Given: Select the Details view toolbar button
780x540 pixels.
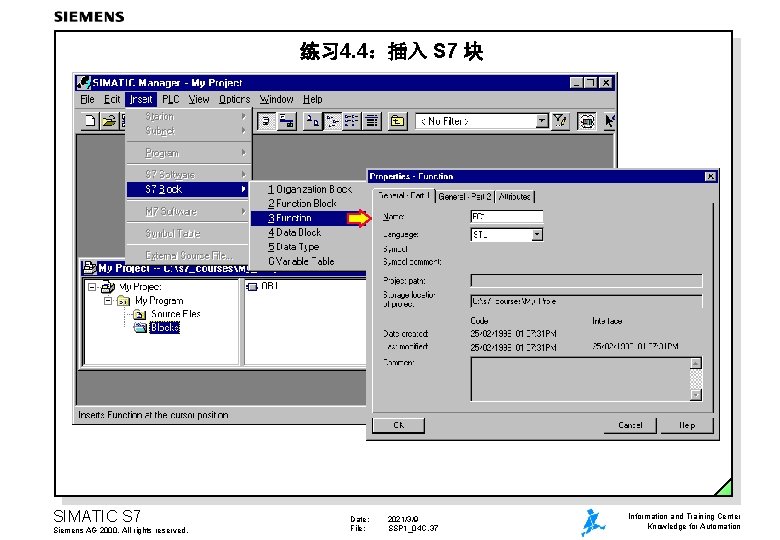Looking at the screenshot, I should (x=372, y=121).
